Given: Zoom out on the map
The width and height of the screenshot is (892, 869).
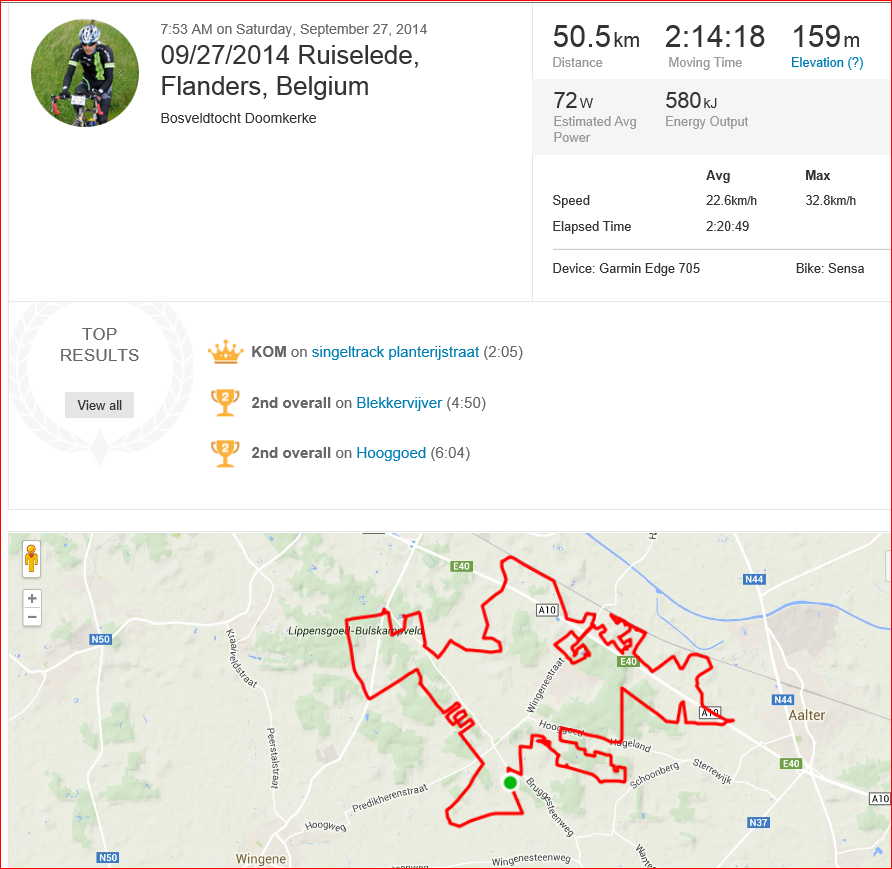Looking at the screenshot, I should 32,617.
